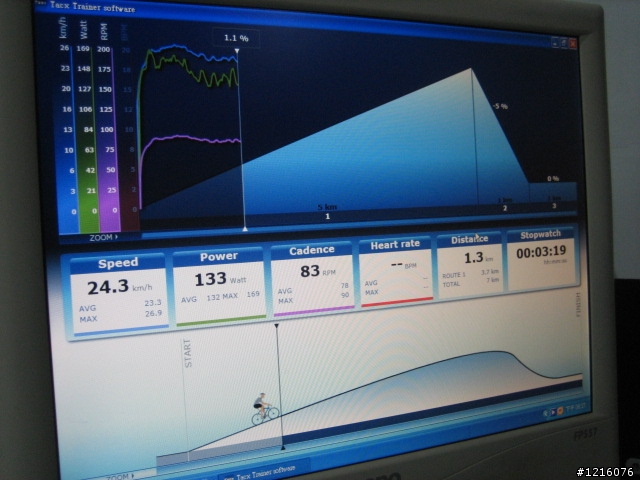Click the play-arrow icon in the system tray
The width and height of the screenshot is (640, 480).
point(553,412)
